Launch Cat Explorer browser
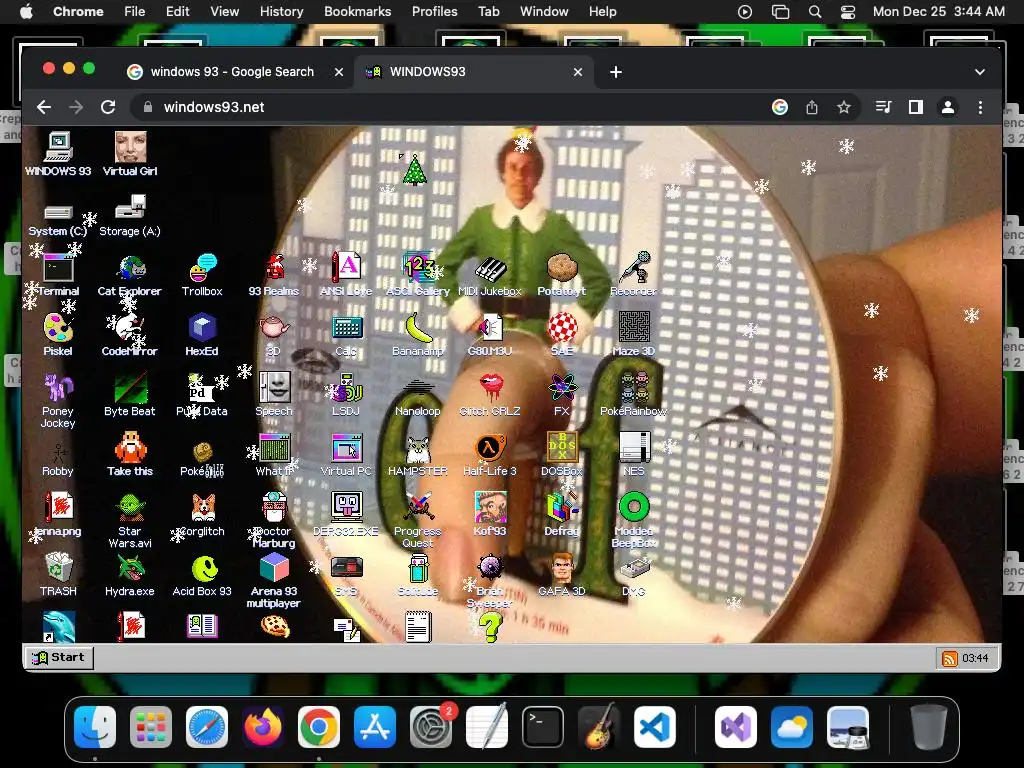The width and height of the screenshot is (1024, 768). tap(130, 275)
